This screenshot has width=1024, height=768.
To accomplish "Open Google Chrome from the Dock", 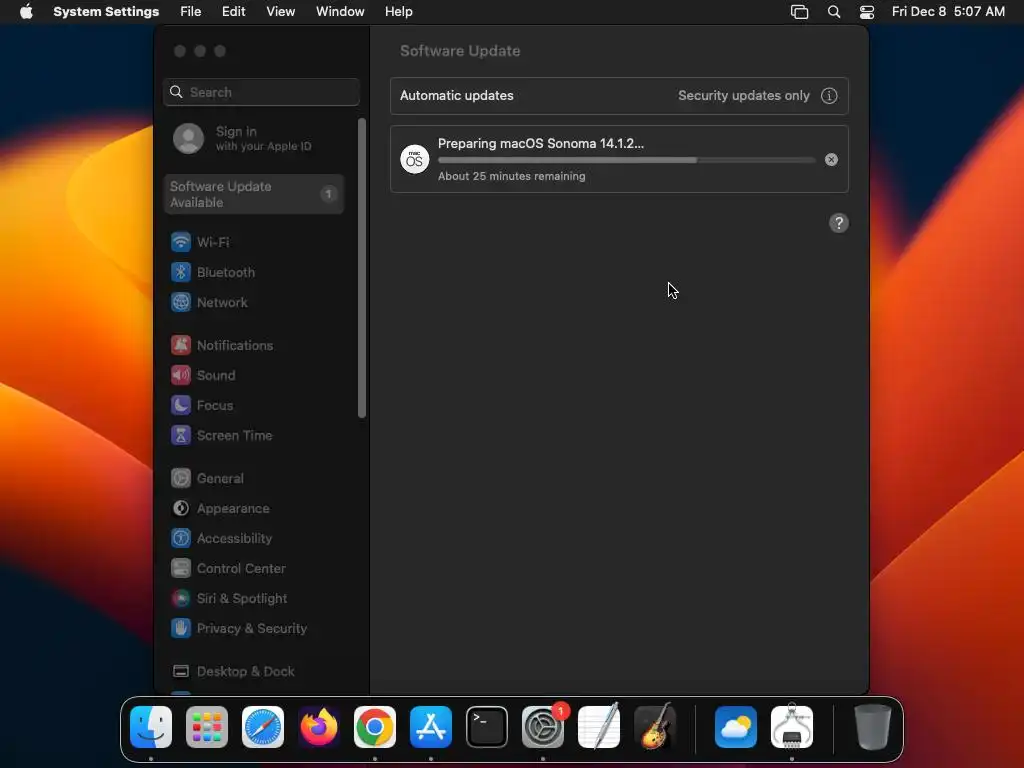I will [x=375, y=727].
